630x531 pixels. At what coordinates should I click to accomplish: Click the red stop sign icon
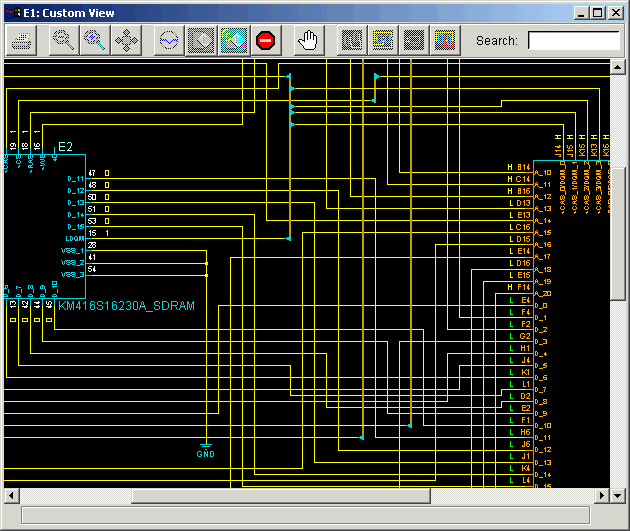click(266, 41)
